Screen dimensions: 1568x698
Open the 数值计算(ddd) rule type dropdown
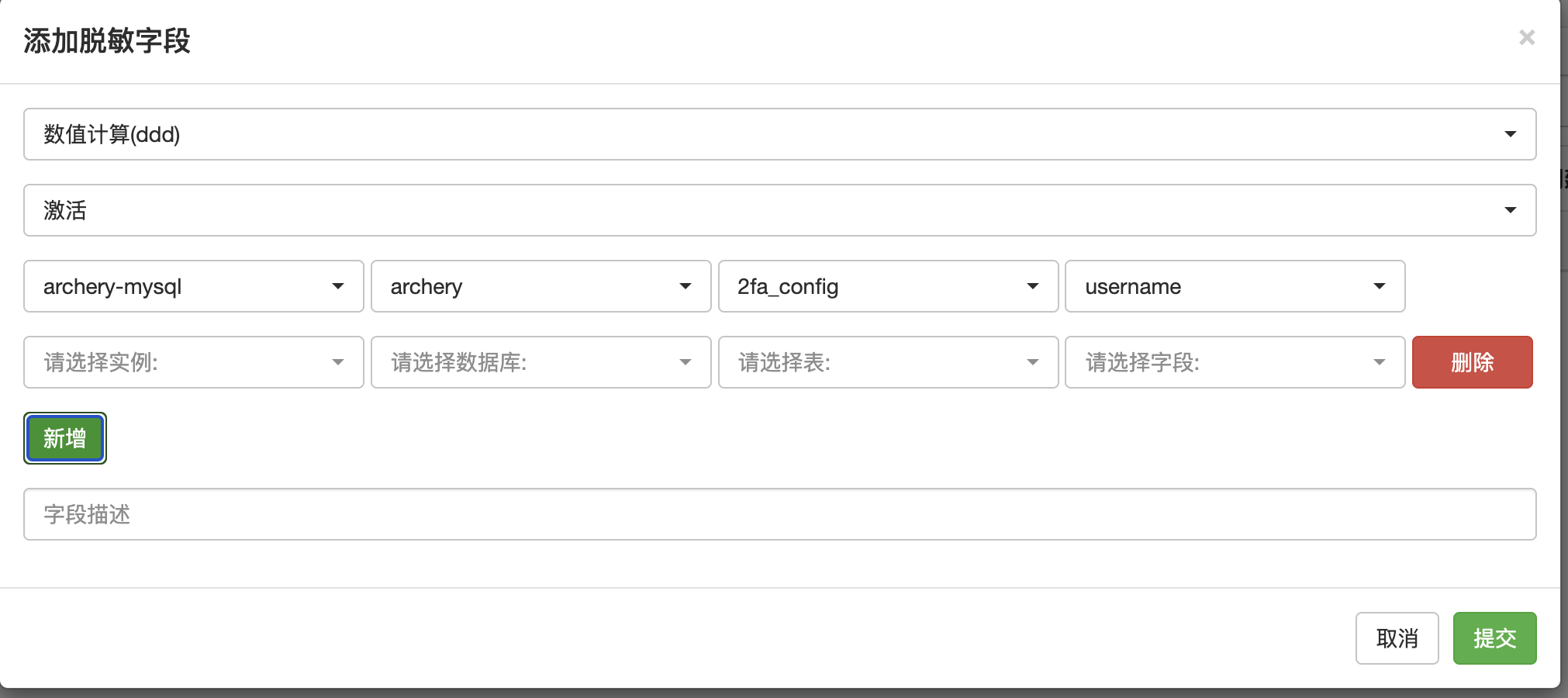pyautogui.click(x=779, y=134)
